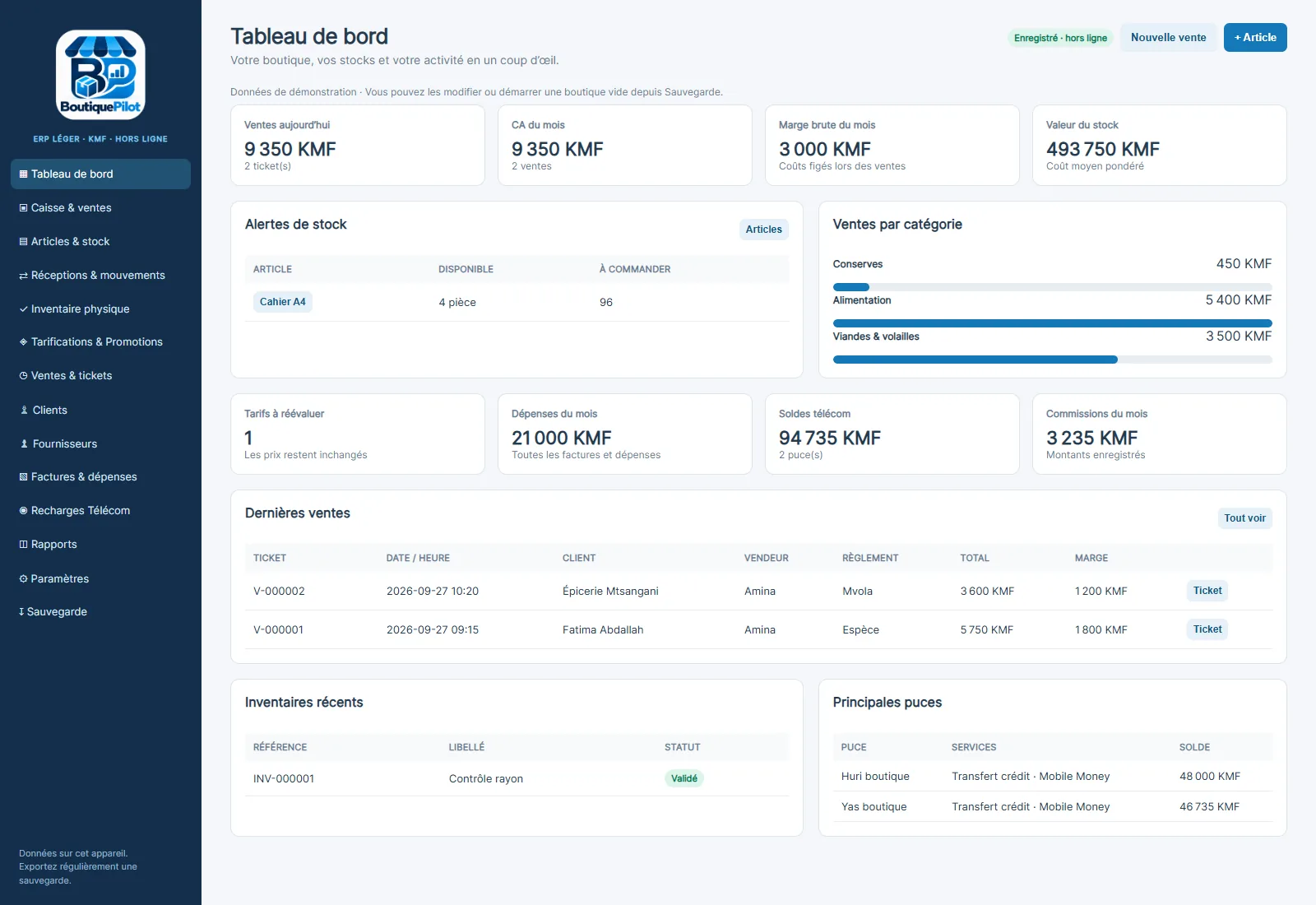
Task: Go to Articles & stock
Action: coord(100,241)
